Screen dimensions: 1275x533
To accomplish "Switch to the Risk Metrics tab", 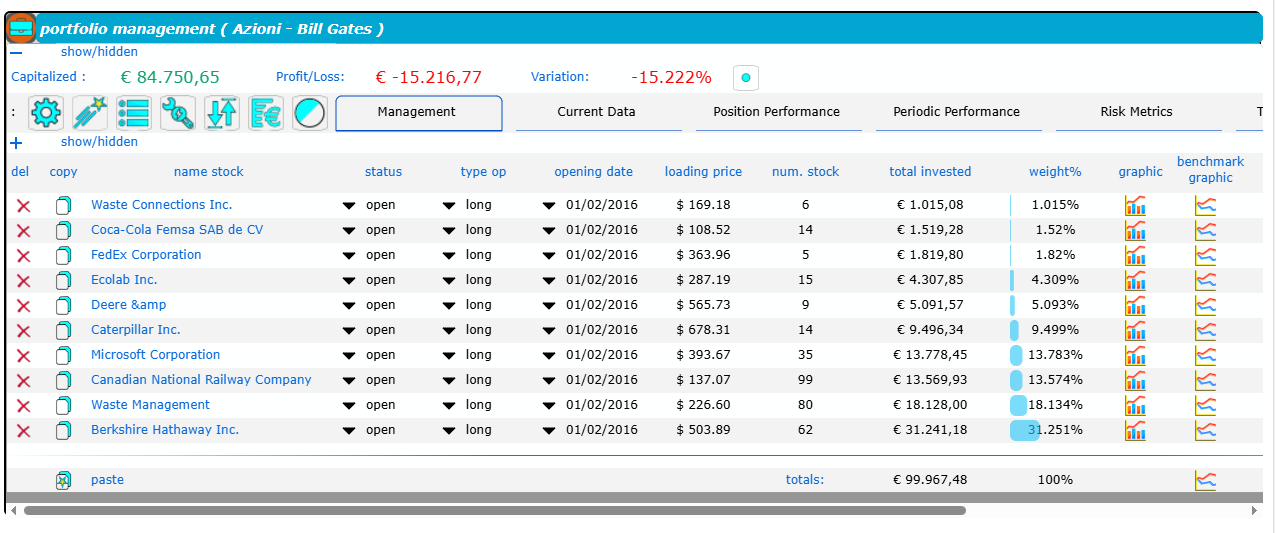I will 1136,112.
